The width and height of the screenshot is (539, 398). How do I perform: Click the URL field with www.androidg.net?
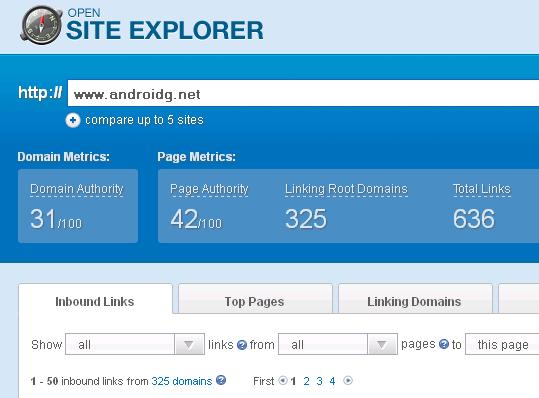303,93
